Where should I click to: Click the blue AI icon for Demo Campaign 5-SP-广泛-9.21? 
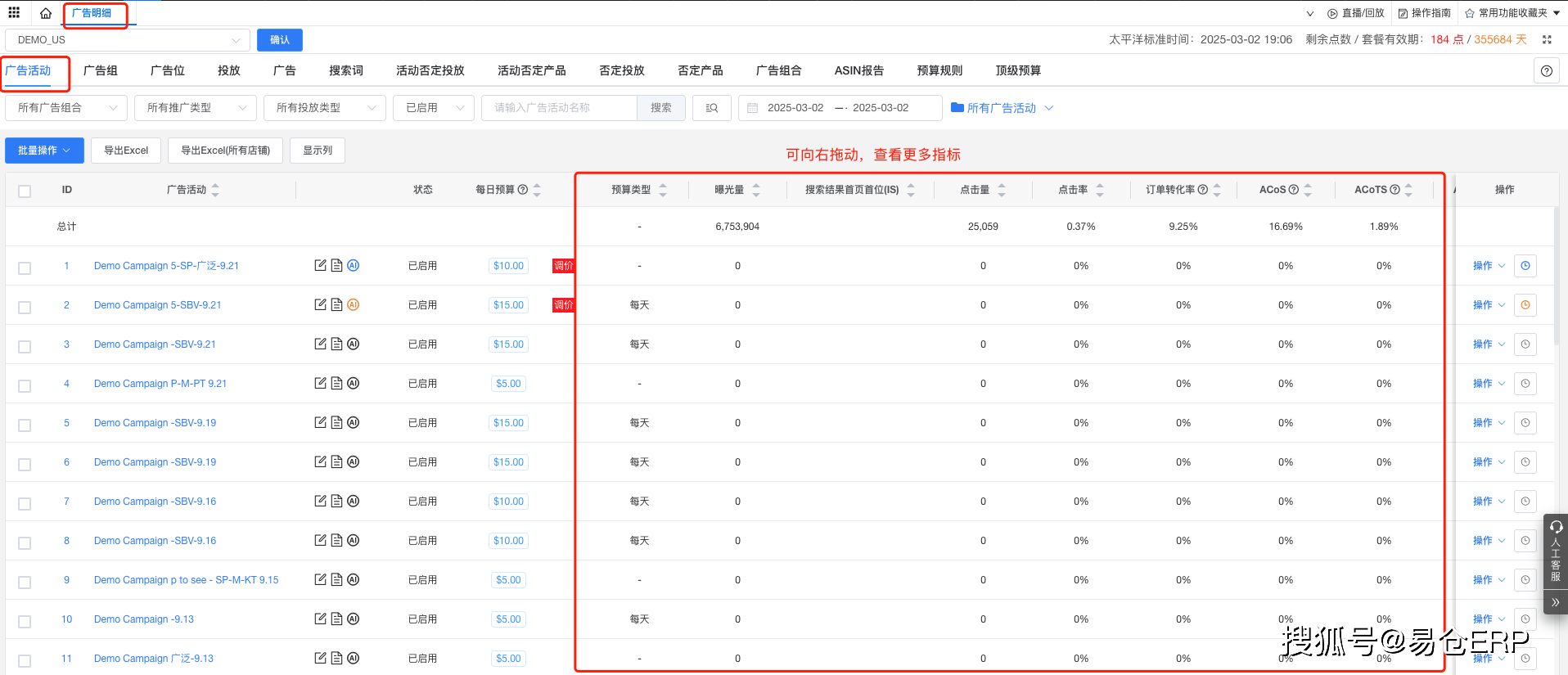pyautogui.click(x=354, y=266)
